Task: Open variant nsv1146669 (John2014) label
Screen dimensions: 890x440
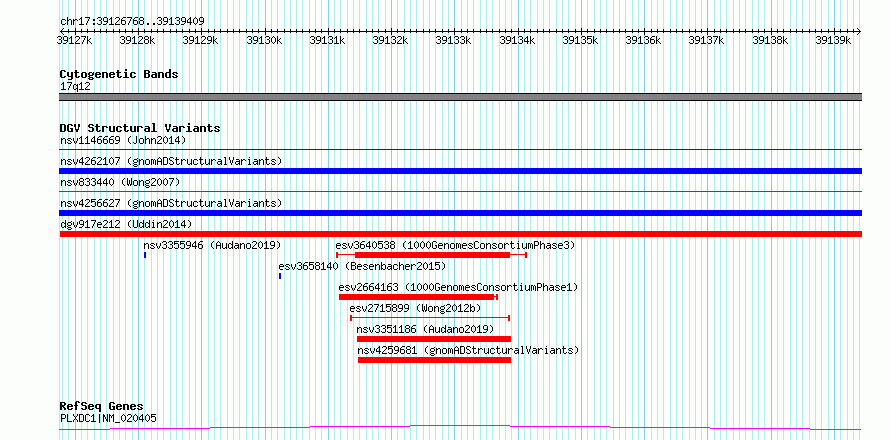Action: (x=123, y=140)
